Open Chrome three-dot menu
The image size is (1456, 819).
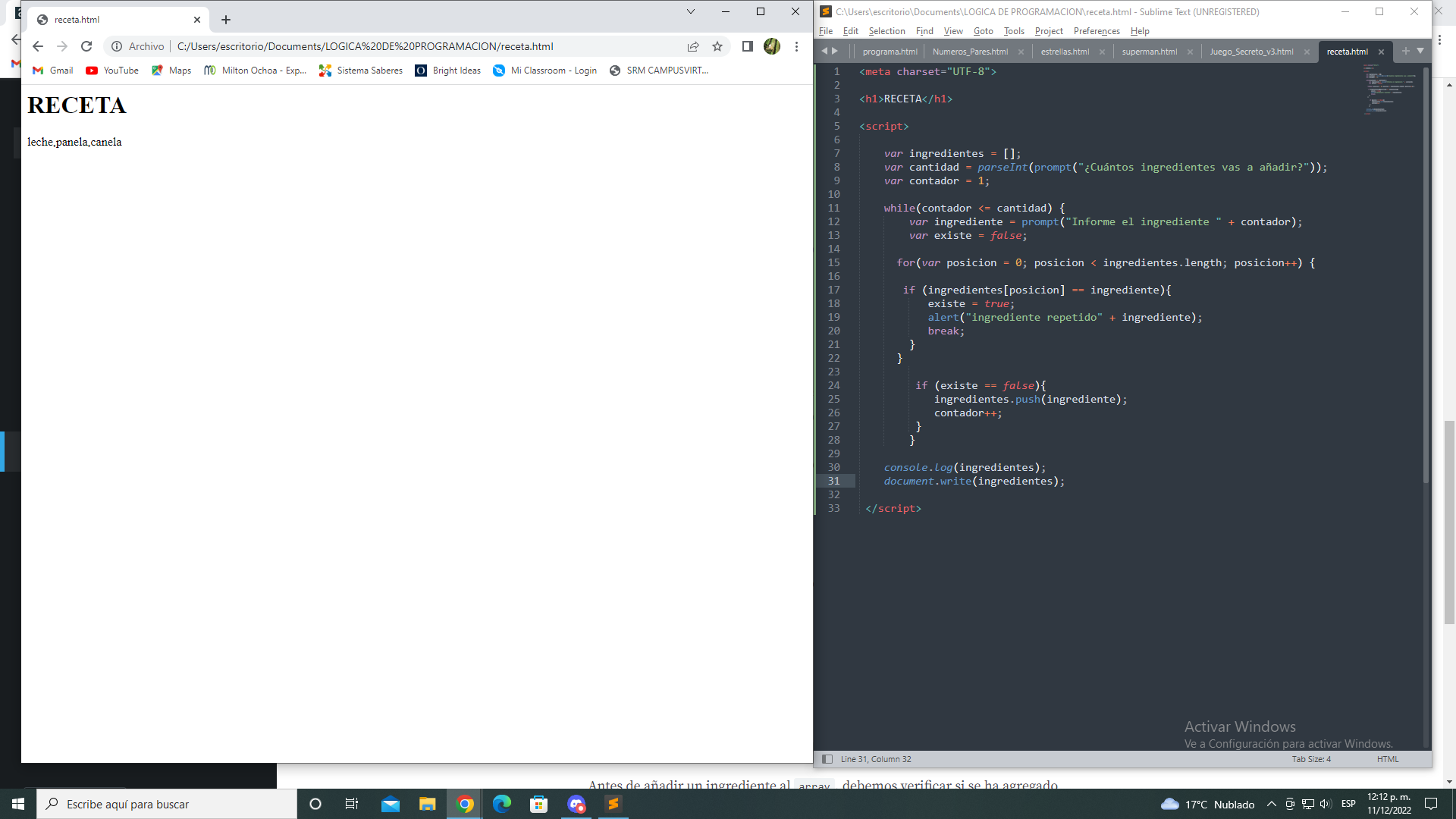796,46
